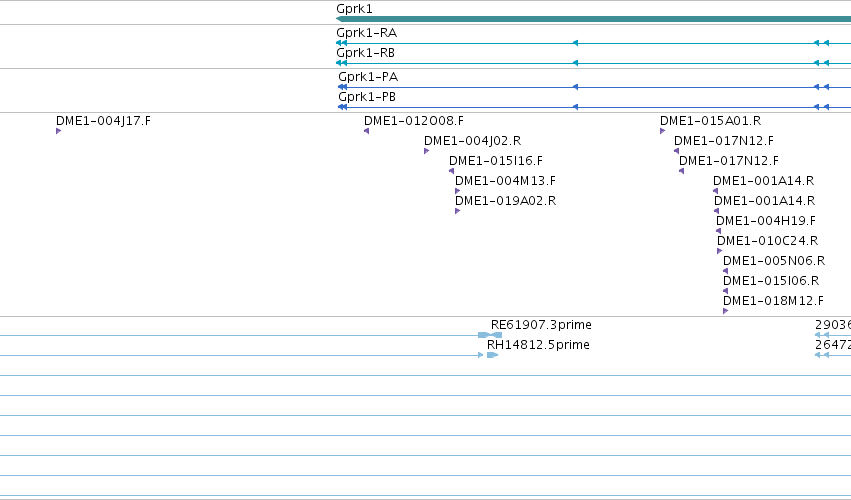Select the DME1-012O08.F label
Image resolution: width=851 pixels, height=500 pixels.
(x=414, y=121)
